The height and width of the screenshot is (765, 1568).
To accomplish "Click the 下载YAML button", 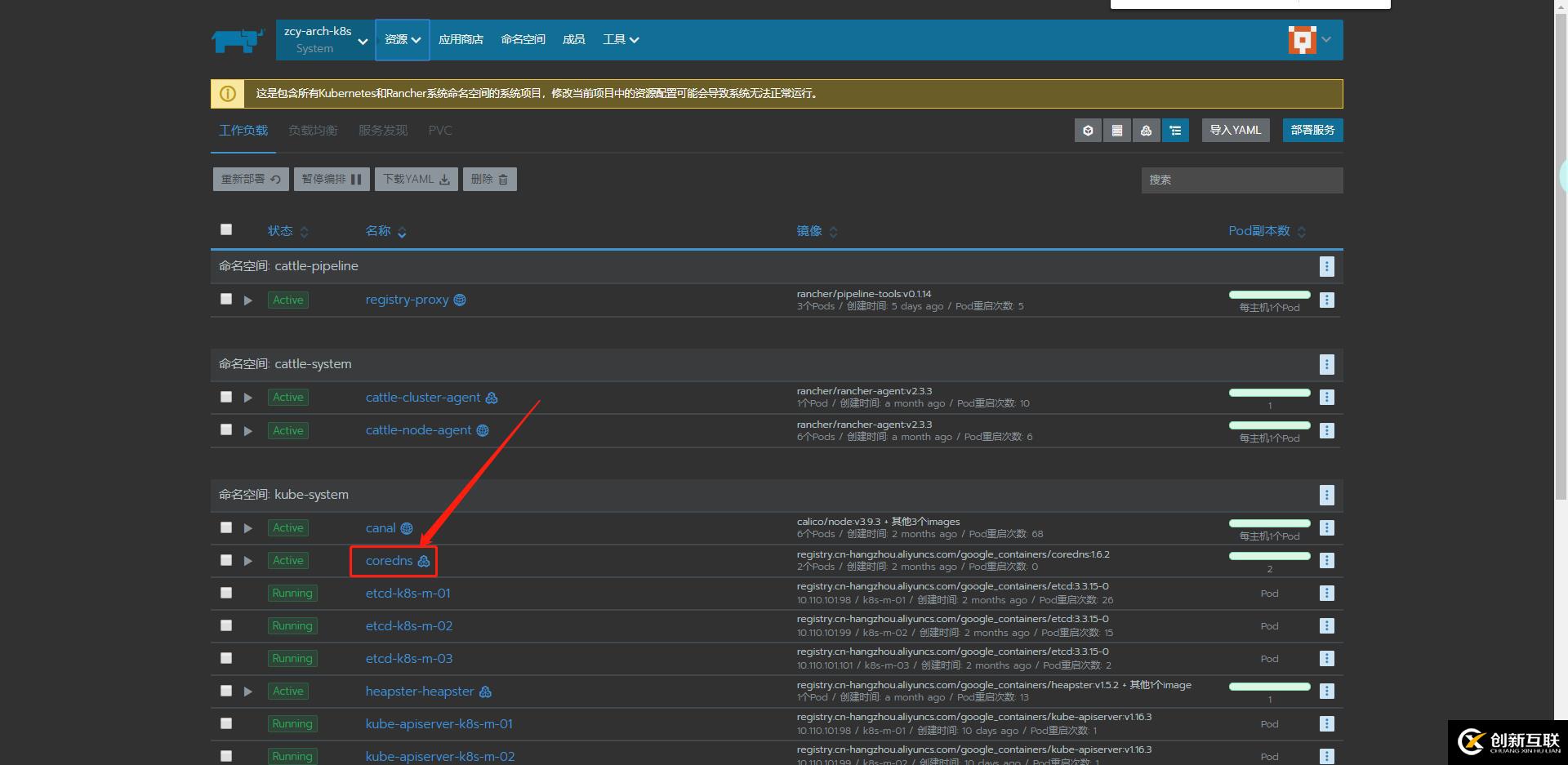I will [416, 180].
